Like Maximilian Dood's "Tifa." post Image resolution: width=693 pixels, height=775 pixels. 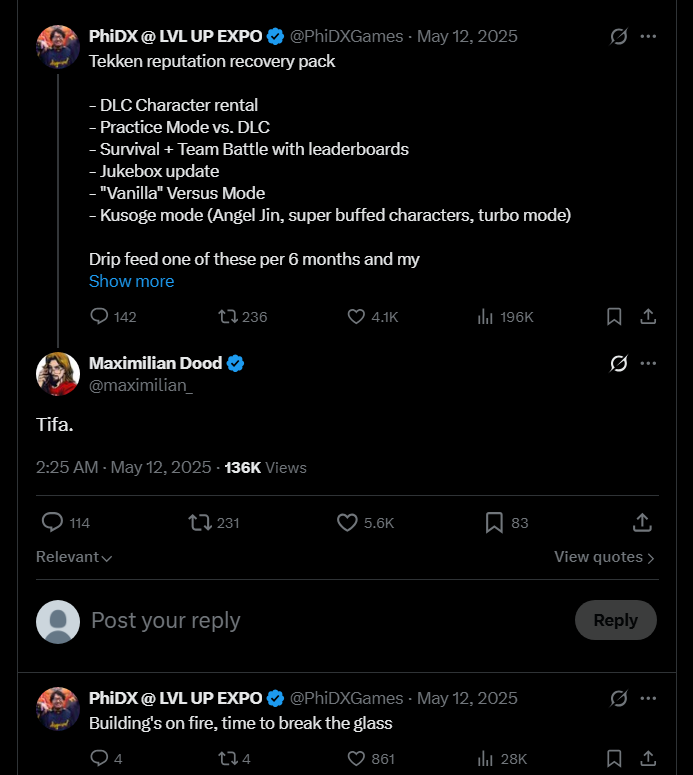coord(347,523)
